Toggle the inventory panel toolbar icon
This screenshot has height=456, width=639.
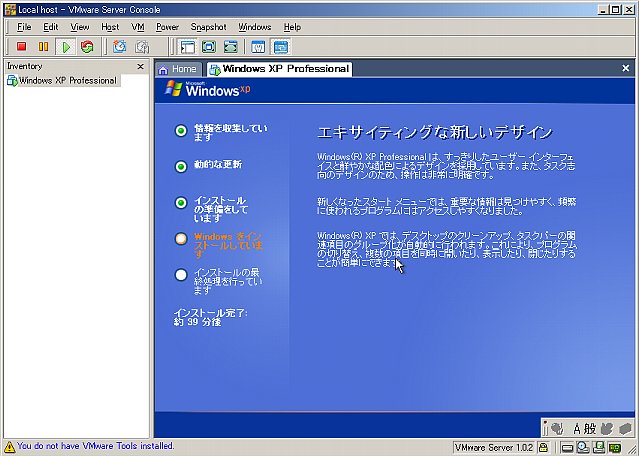[x=187, y=47]
